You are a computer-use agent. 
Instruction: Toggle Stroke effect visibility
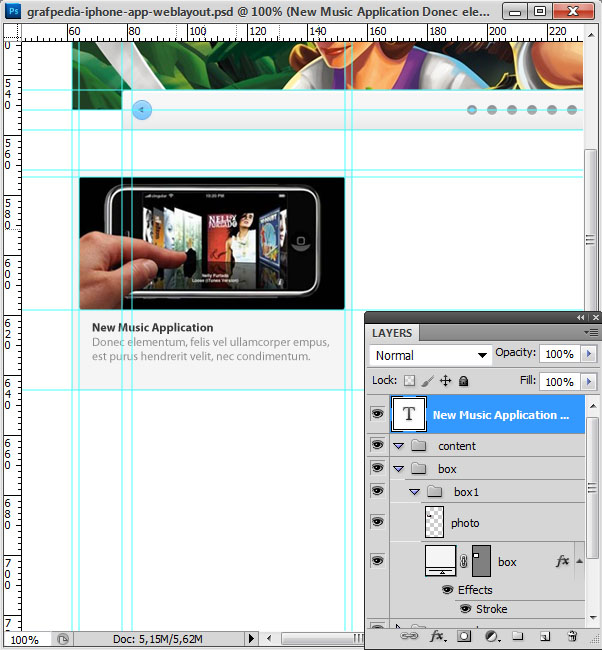[466, 609]
